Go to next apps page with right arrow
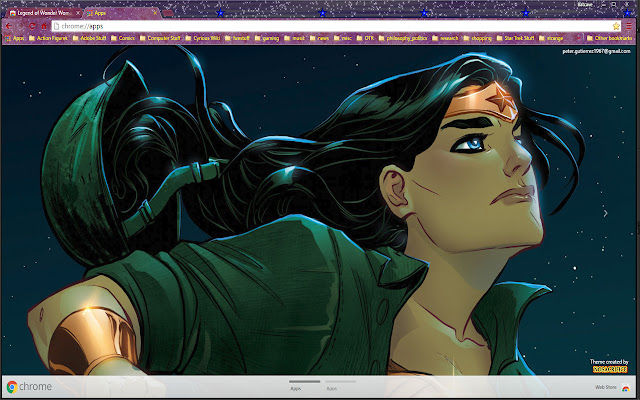Screen dimensions: 640x400 (606, 213)
